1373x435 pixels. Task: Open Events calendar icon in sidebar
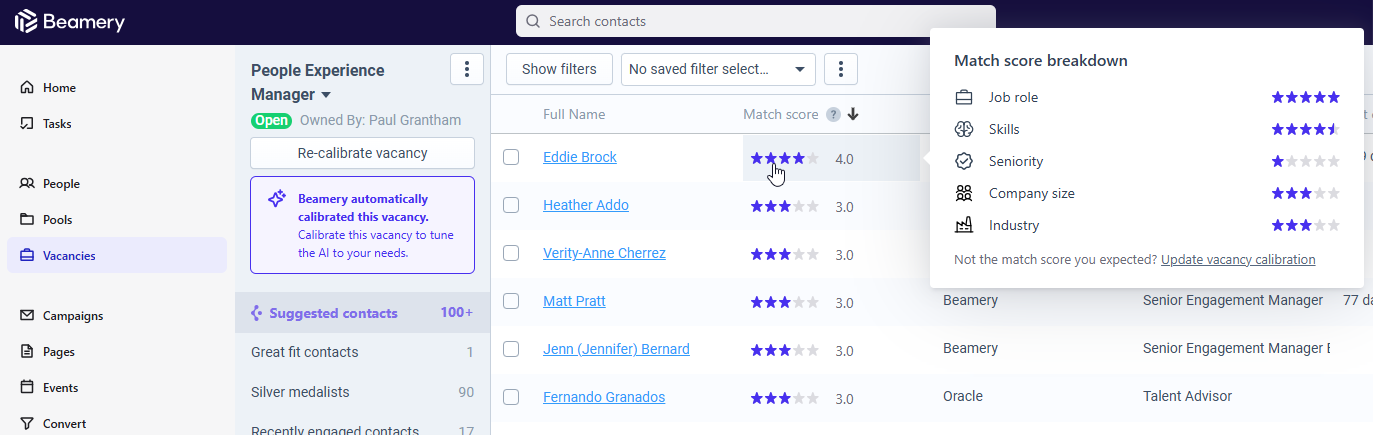27,388
